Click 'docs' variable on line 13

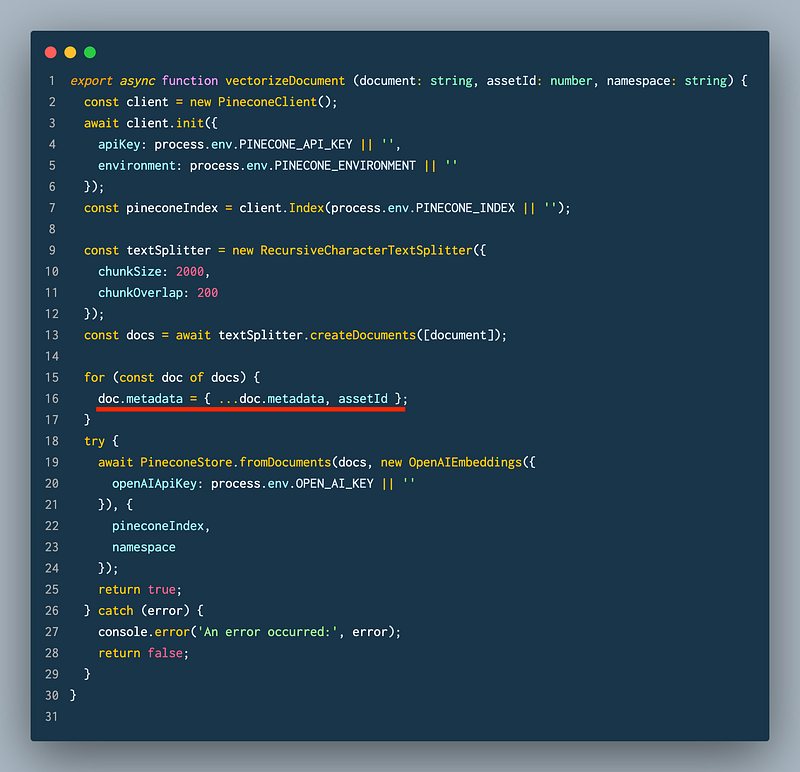[140, 335]
